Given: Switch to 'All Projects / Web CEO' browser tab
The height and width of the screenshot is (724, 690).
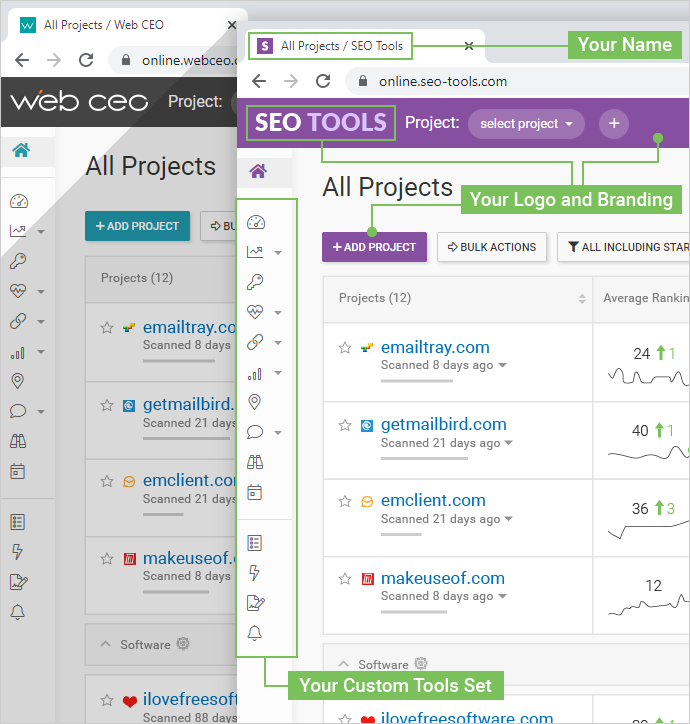Looking at the screenshot, I should [x=103, y=24].
